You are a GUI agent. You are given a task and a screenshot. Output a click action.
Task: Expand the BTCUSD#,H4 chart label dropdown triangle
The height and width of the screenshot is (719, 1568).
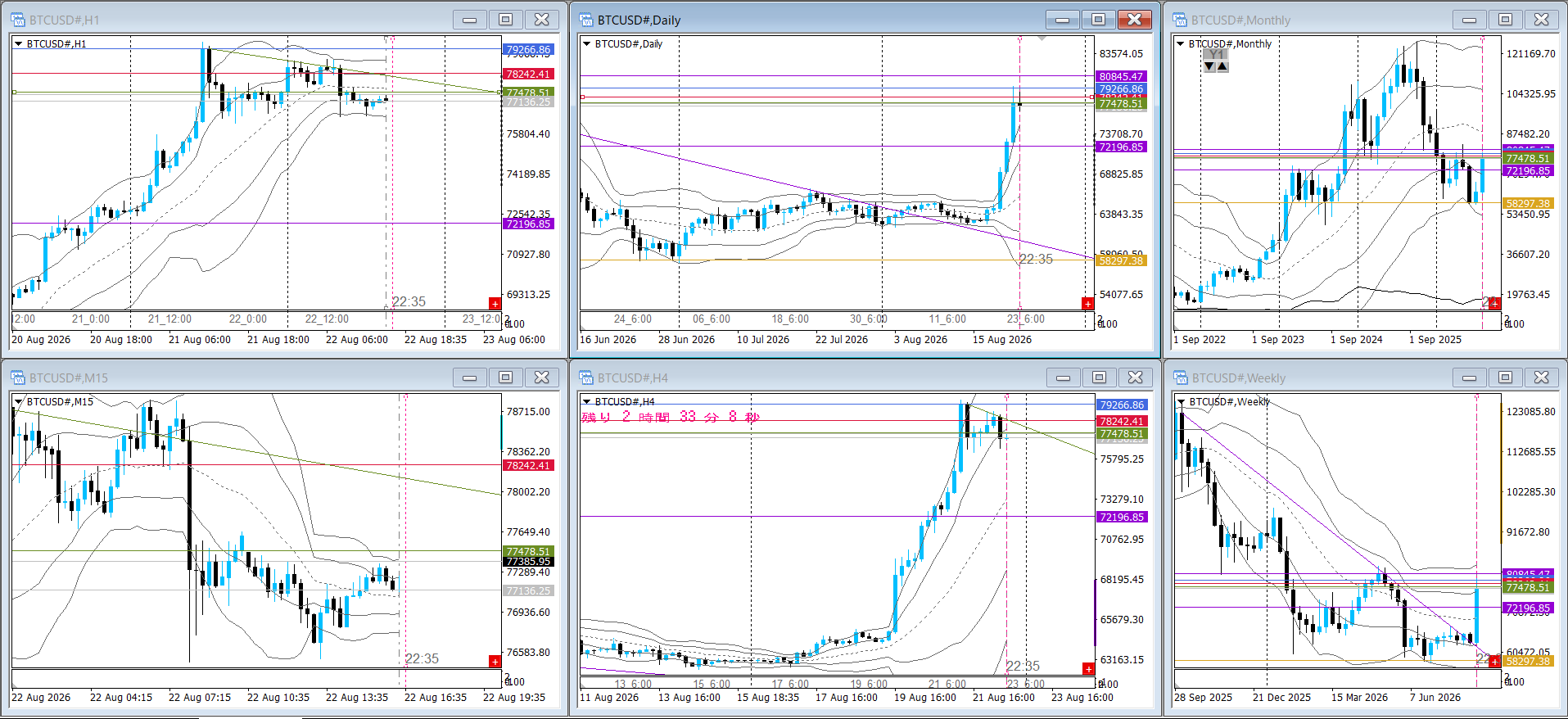(586, 402)
